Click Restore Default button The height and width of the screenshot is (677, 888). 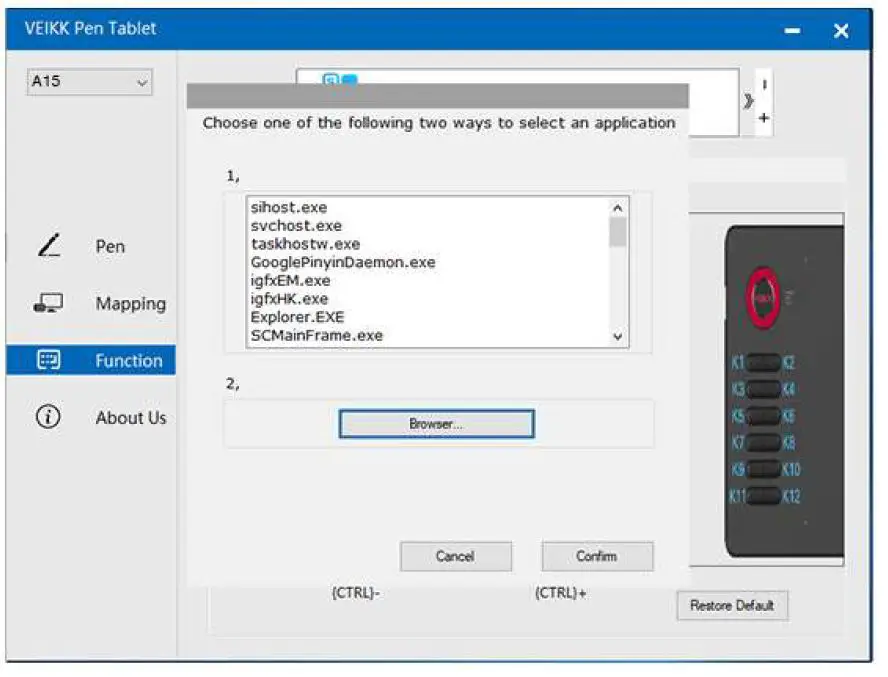(732, 606)
